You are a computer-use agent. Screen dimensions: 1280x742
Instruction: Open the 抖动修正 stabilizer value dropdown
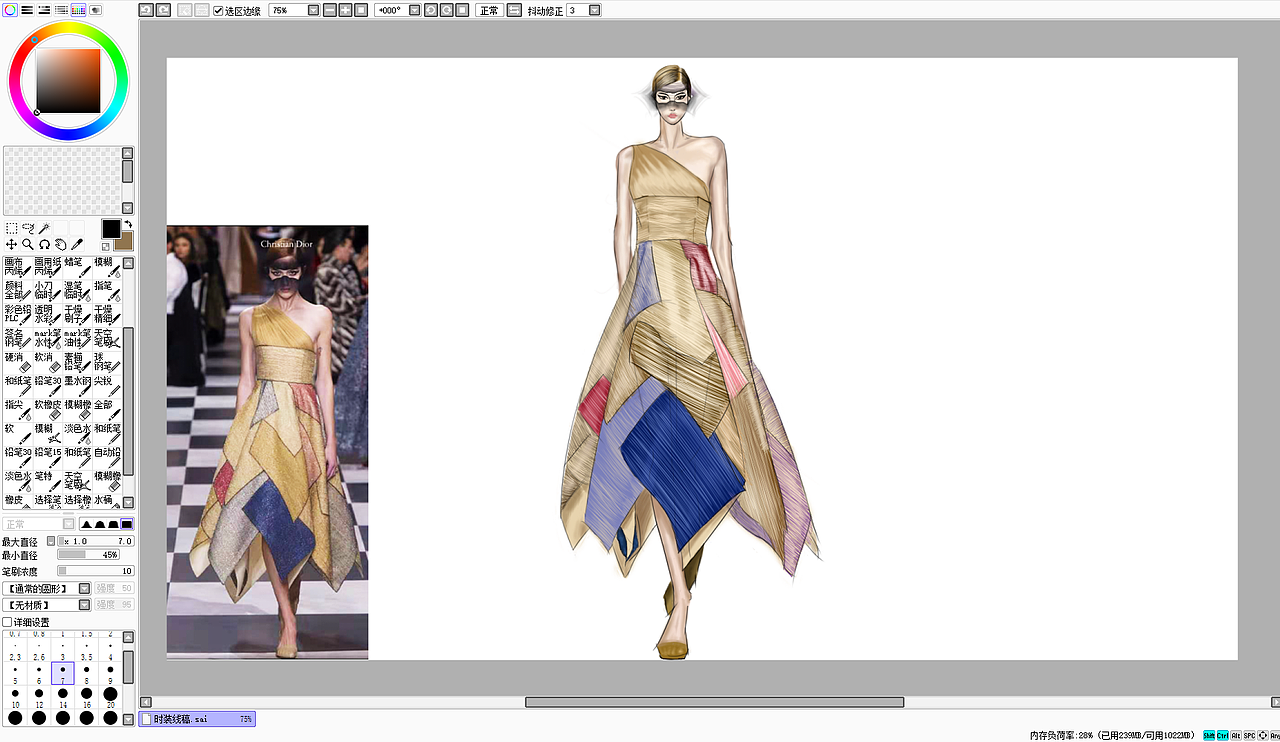pos(595,10)
